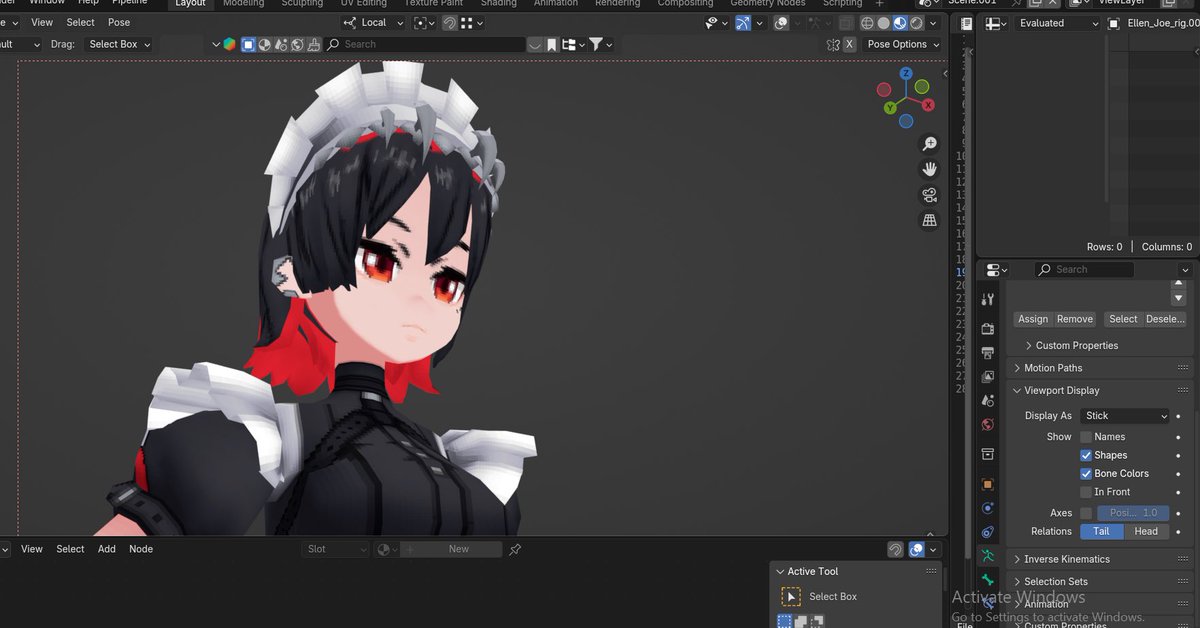Click the red X axis gizmo circle

click(x=928, y=104)
